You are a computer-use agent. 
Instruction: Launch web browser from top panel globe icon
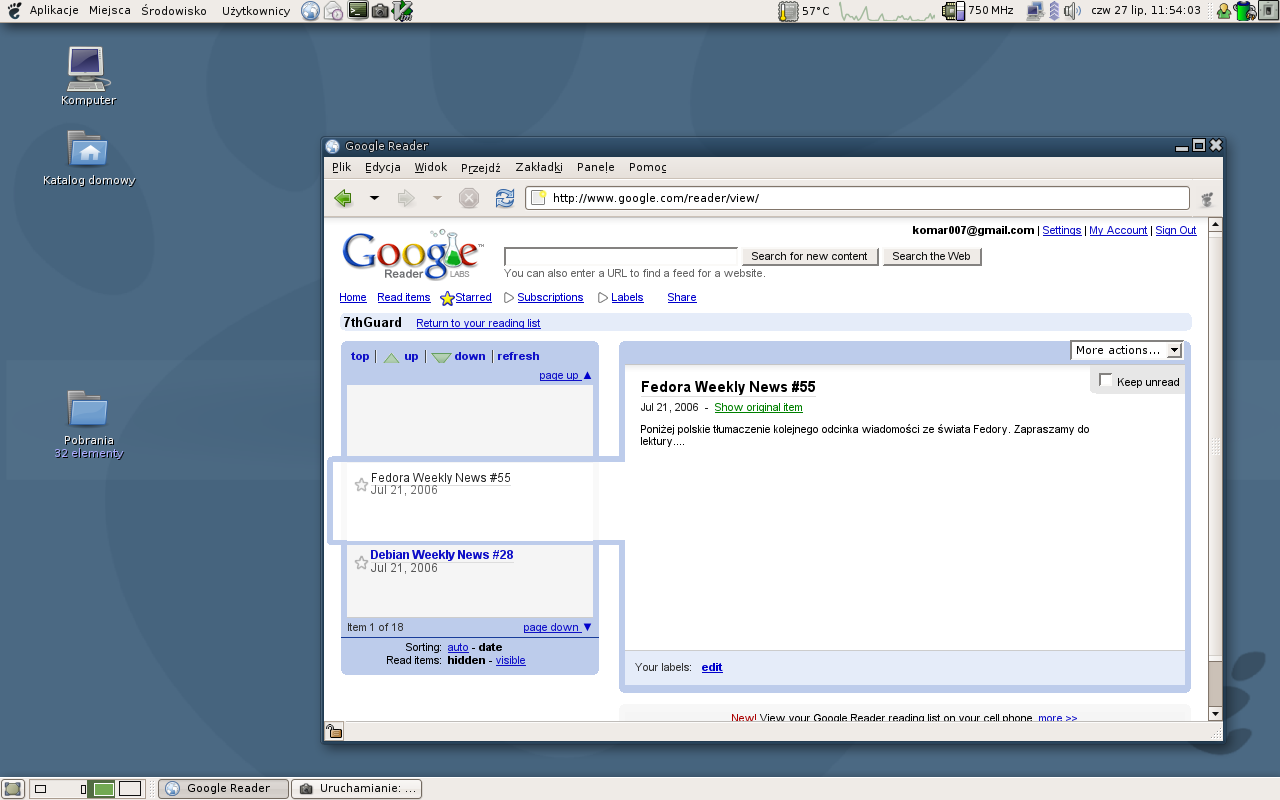[310, 11]
